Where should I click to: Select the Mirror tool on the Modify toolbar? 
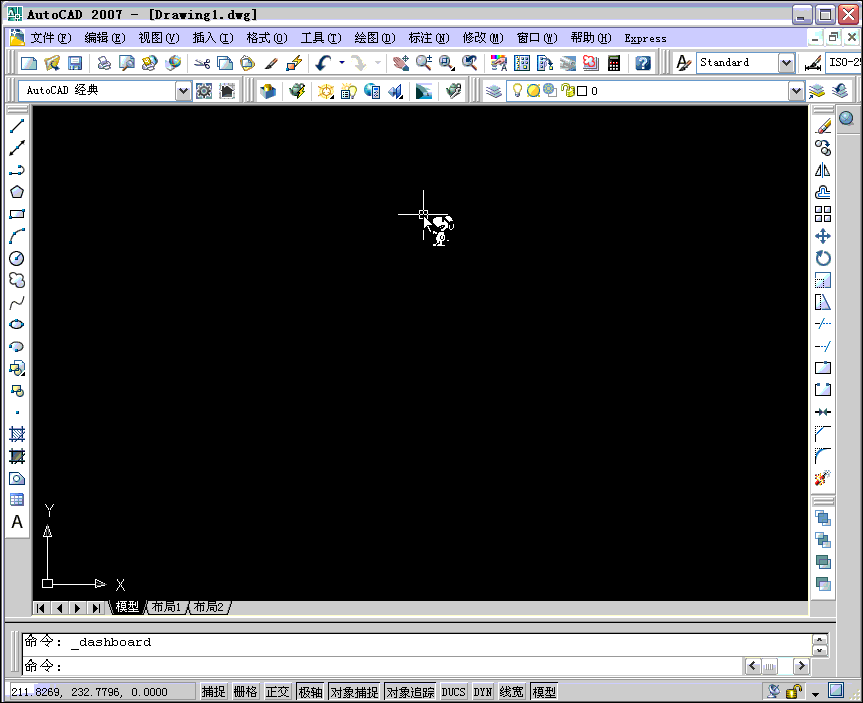pyautogui.click(x=822, y=169)
